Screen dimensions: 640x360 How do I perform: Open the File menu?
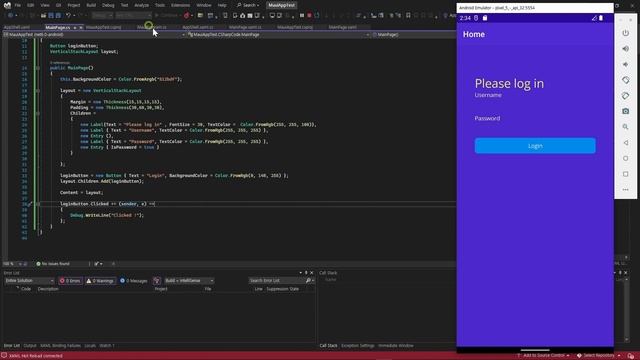pyautogui.click(x=18, y=5)
